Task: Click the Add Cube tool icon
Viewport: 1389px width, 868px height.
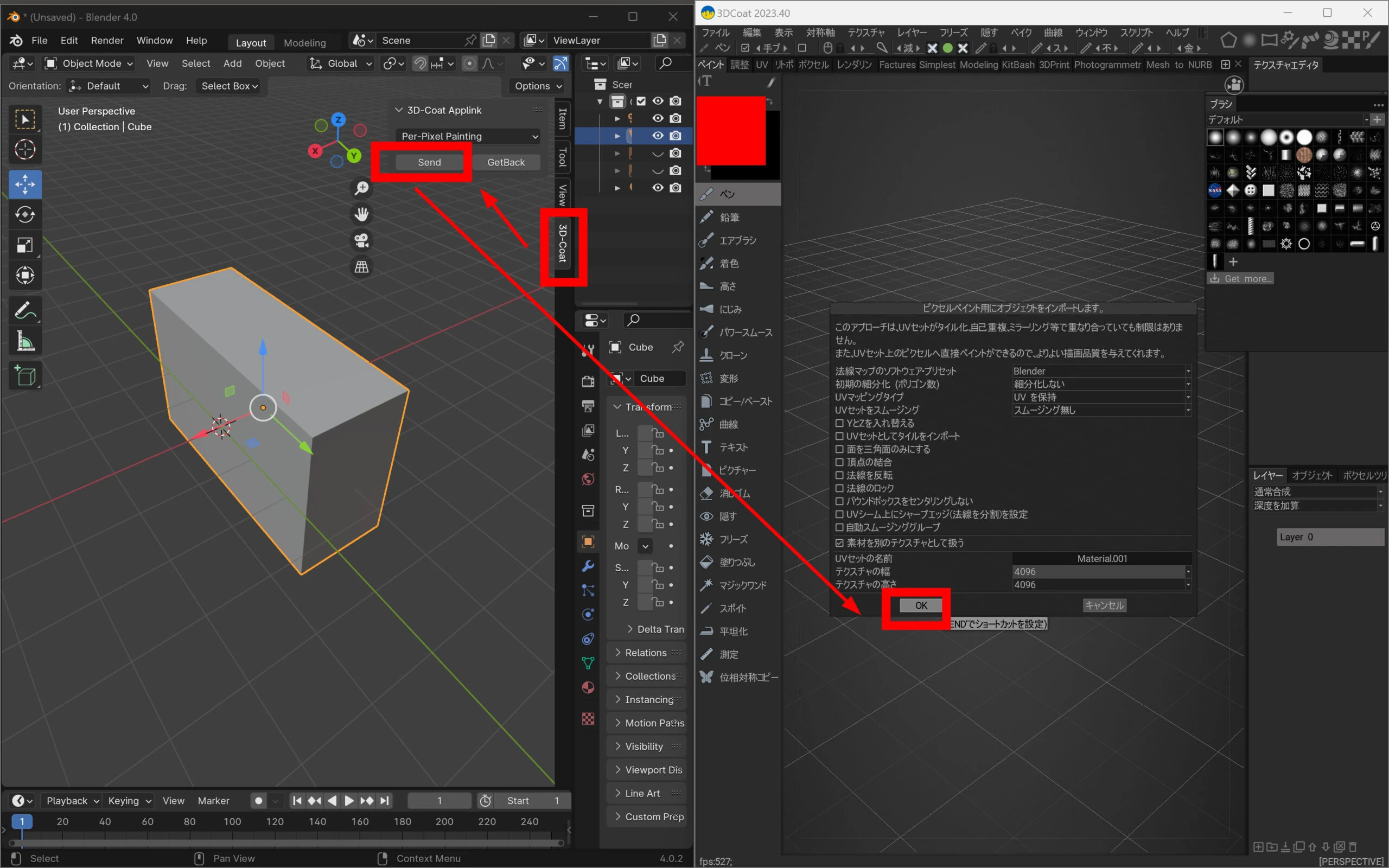Action: (x=24, y=376)
